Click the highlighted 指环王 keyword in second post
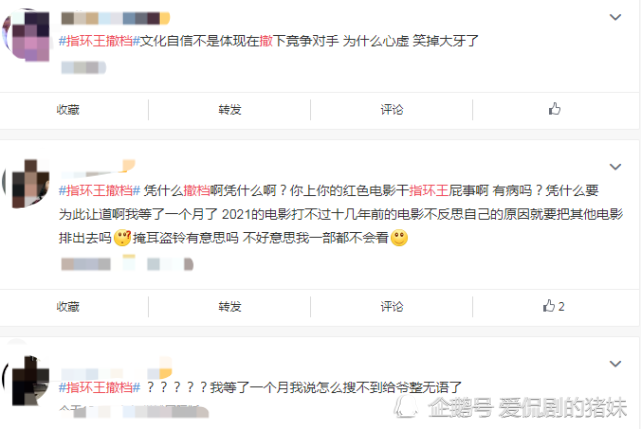Viewport: 641px width, 429px height. (428, 191)
